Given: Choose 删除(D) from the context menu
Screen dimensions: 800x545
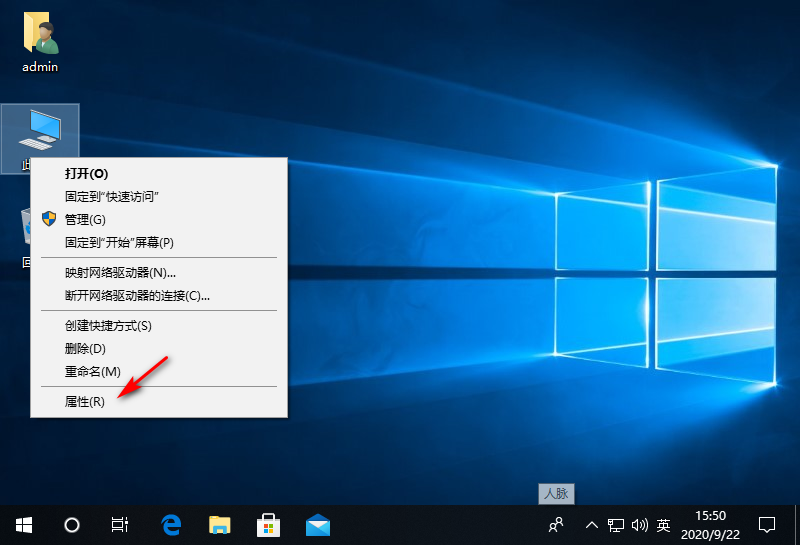Looking at the screenshot, I should [x=85, y=348].
